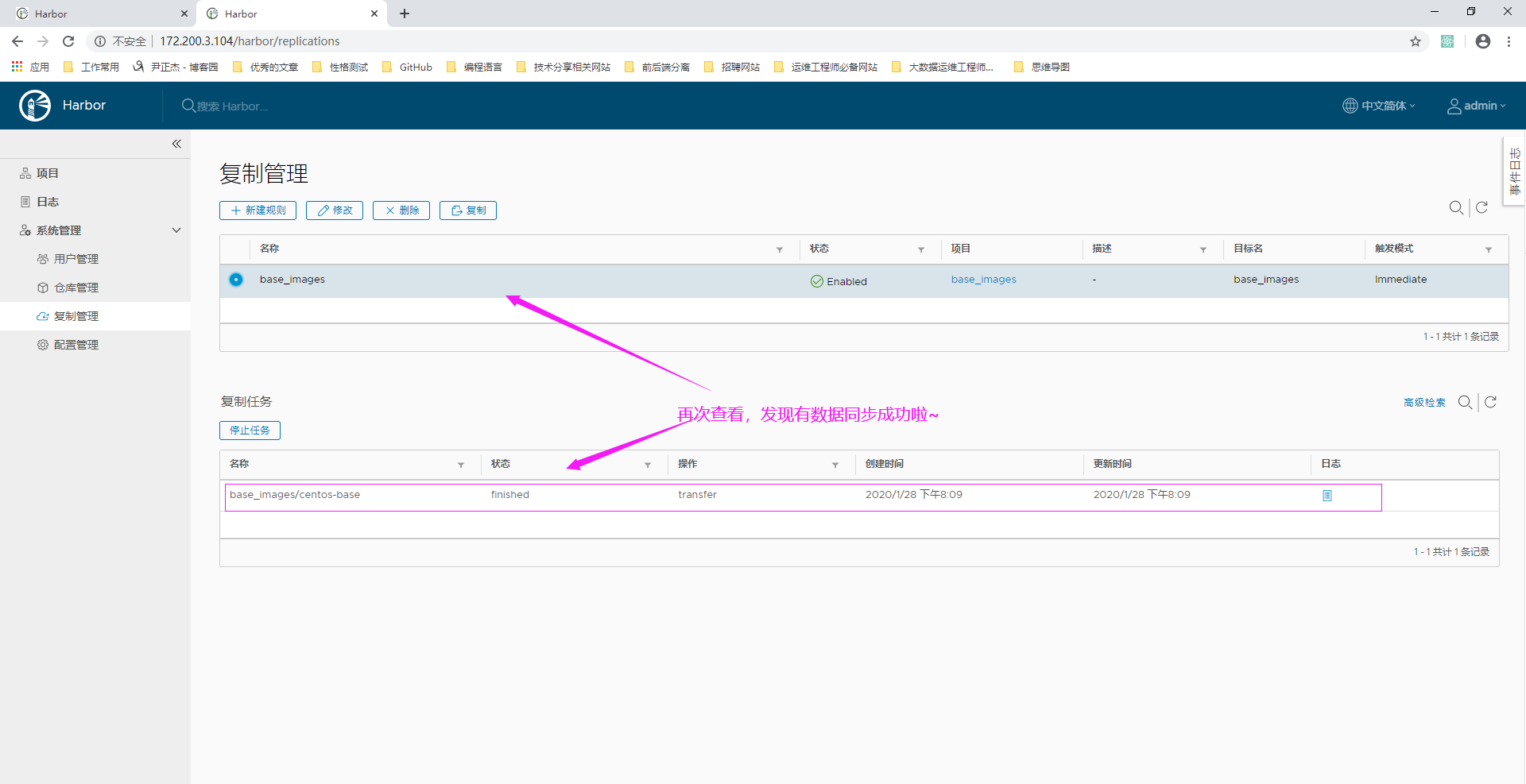1526x784 pixels.
Task: Open base_images project link
Action: tap(983, 280)
